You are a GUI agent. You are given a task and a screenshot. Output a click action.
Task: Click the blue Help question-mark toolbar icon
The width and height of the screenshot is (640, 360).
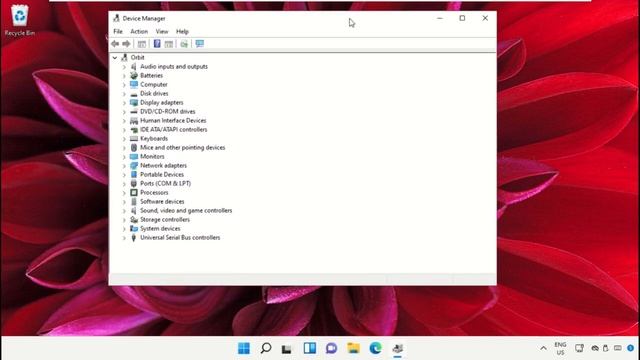(157, 44)
